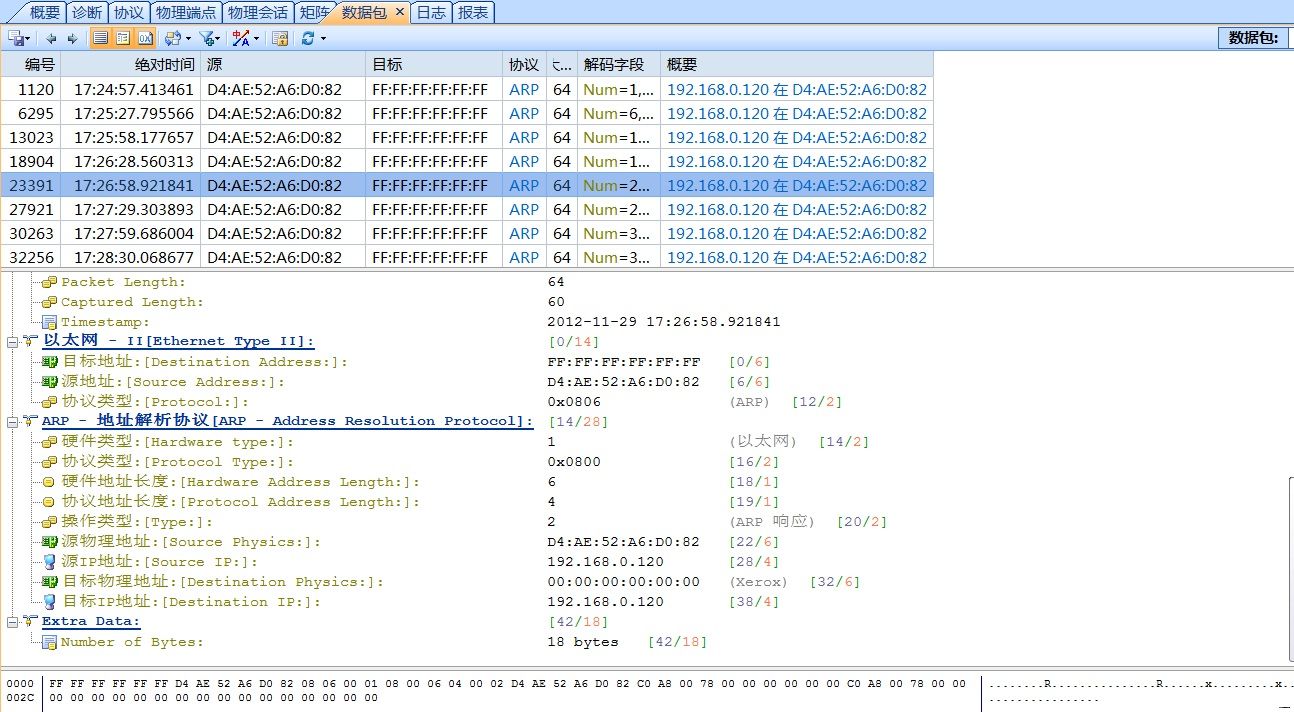Click the filter packets funnel icon
The width and height of the screenshot is (1294, 712).
click(x=206, y=38)
